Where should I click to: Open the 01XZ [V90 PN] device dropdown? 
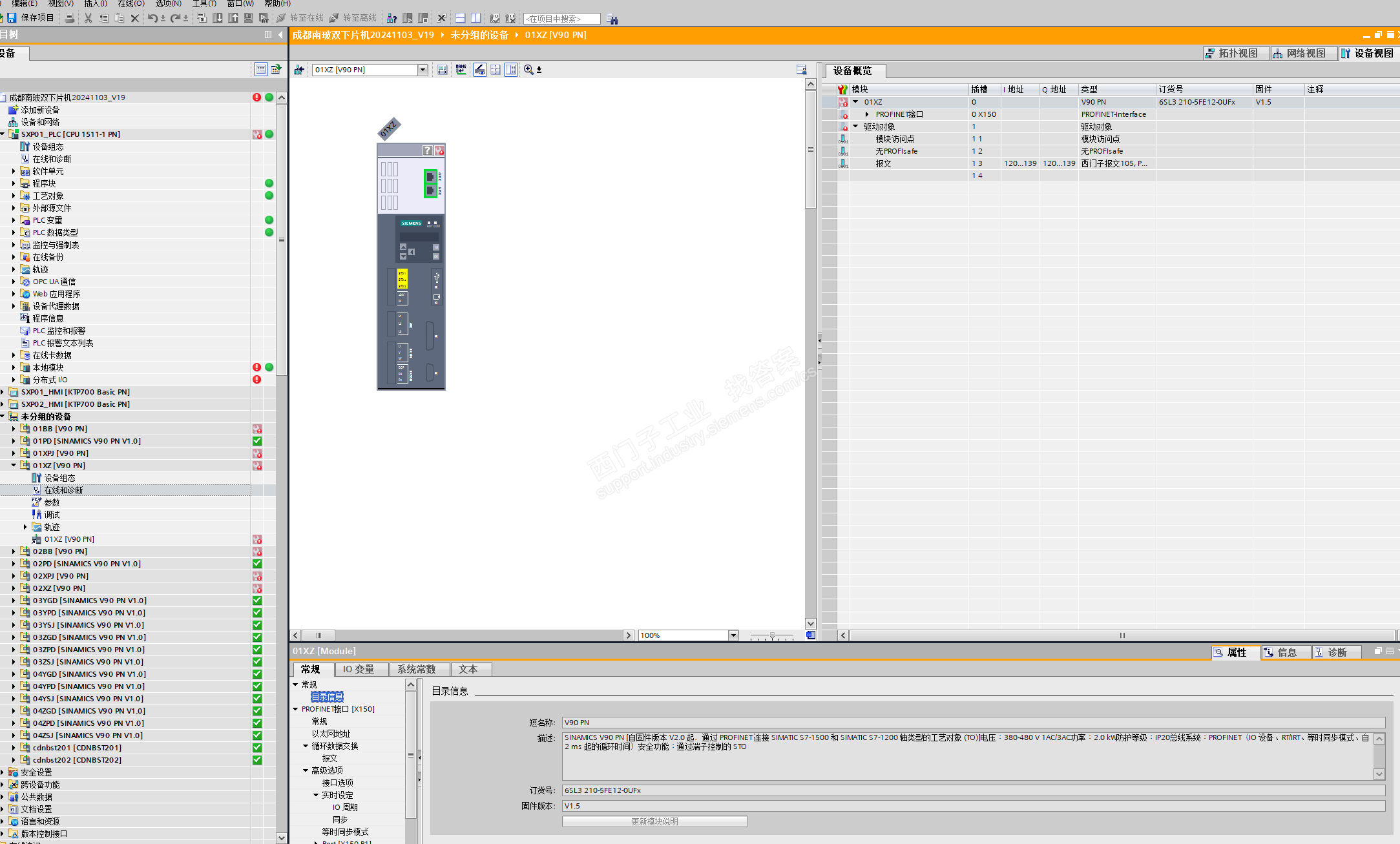pyautogui.click(x=423, y=70)
